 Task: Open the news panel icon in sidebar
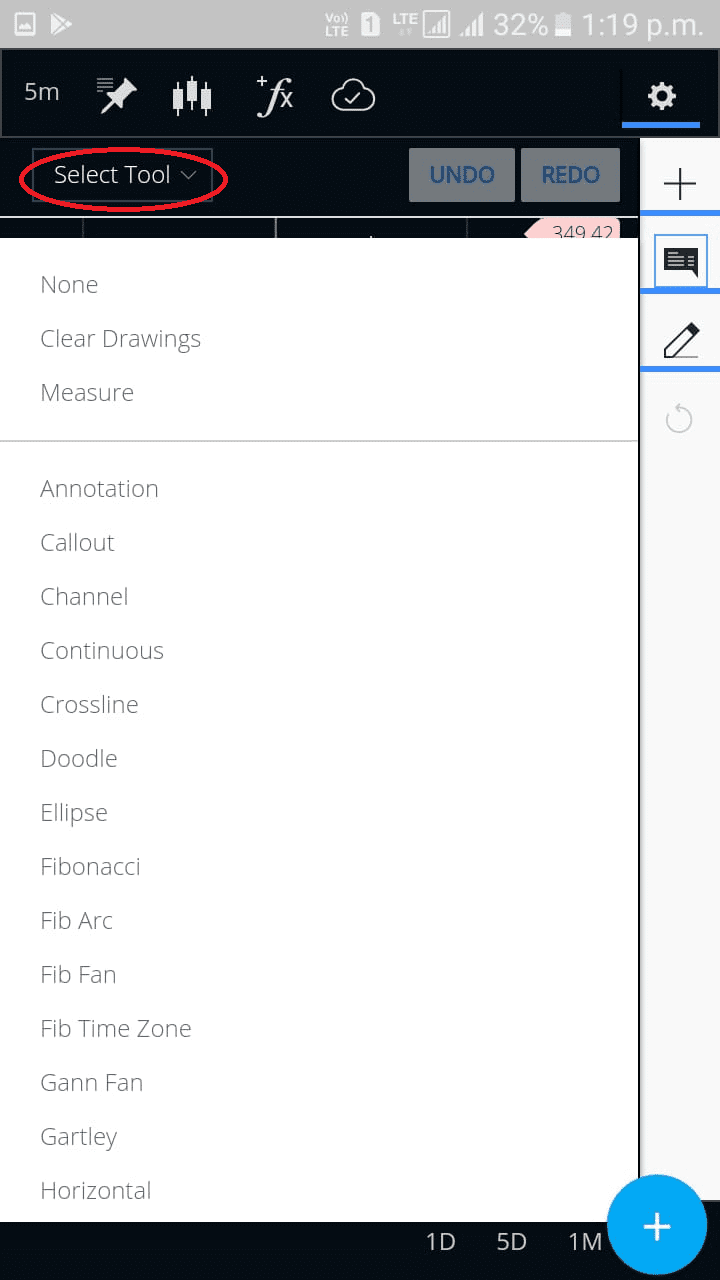(x=679, y=261)
